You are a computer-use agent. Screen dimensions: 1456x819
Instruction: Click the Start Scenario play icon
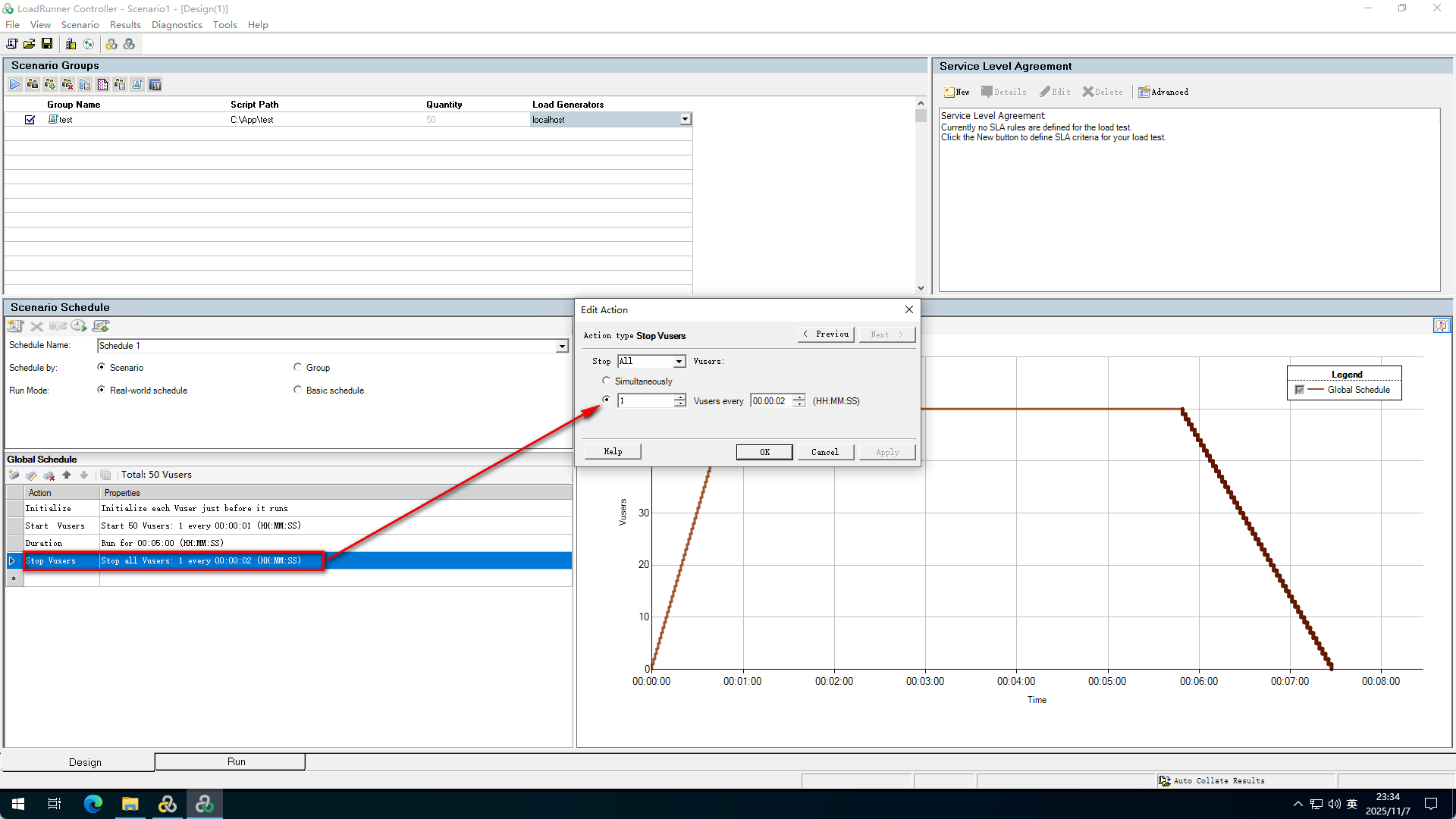[x=15, y=84]
